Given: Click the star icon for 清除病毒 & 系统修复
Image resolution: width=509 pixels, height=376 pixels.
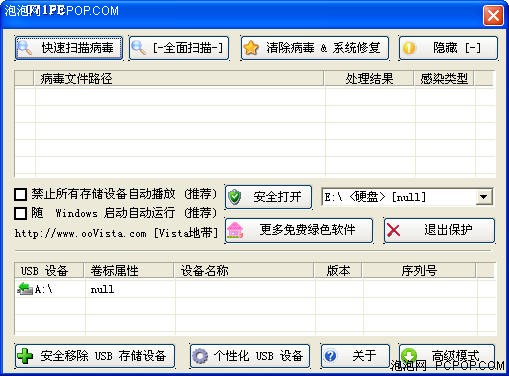Looking at the screenshot, I should click(x=251, y=48).
